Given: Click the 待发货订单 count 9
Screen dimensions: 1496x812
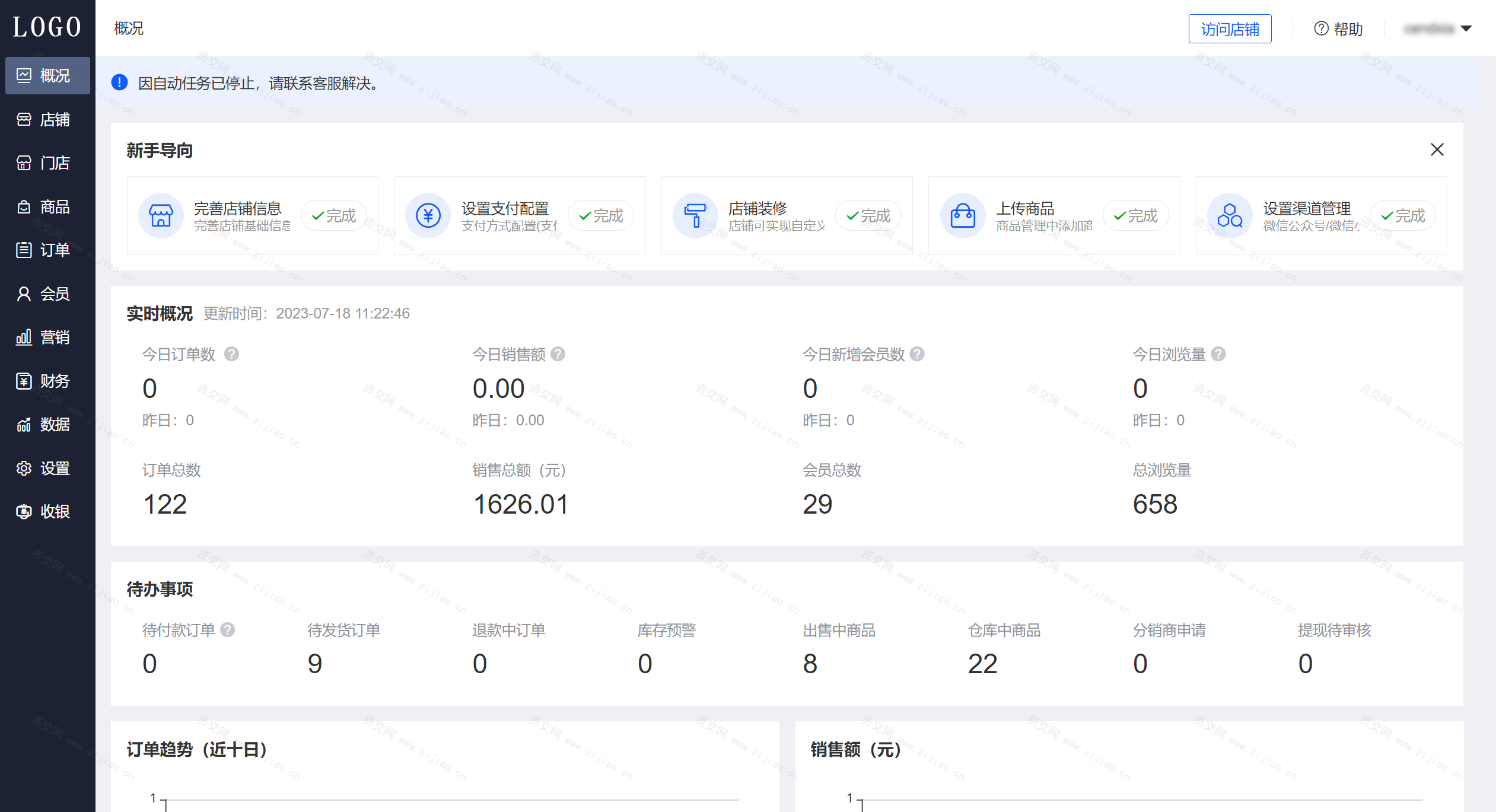Looking at the screenshot, I should point(315,664).
